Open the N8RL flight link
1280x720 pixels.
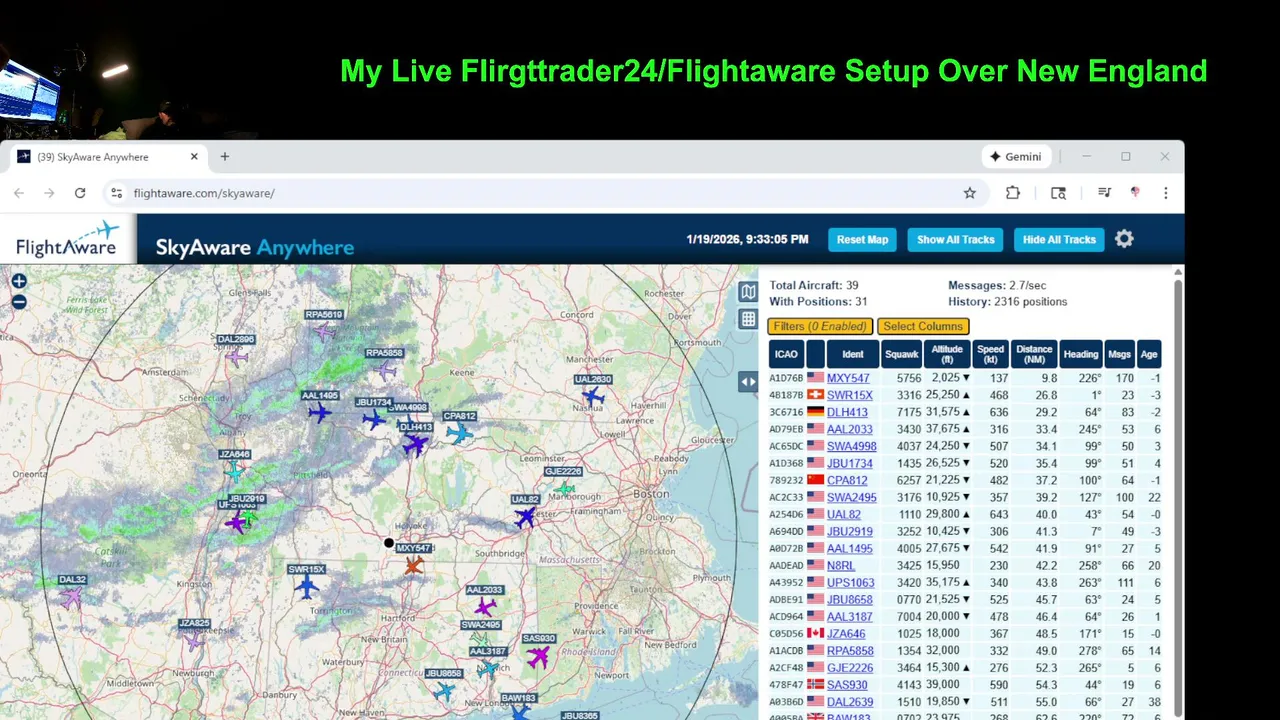pos(841,565)
